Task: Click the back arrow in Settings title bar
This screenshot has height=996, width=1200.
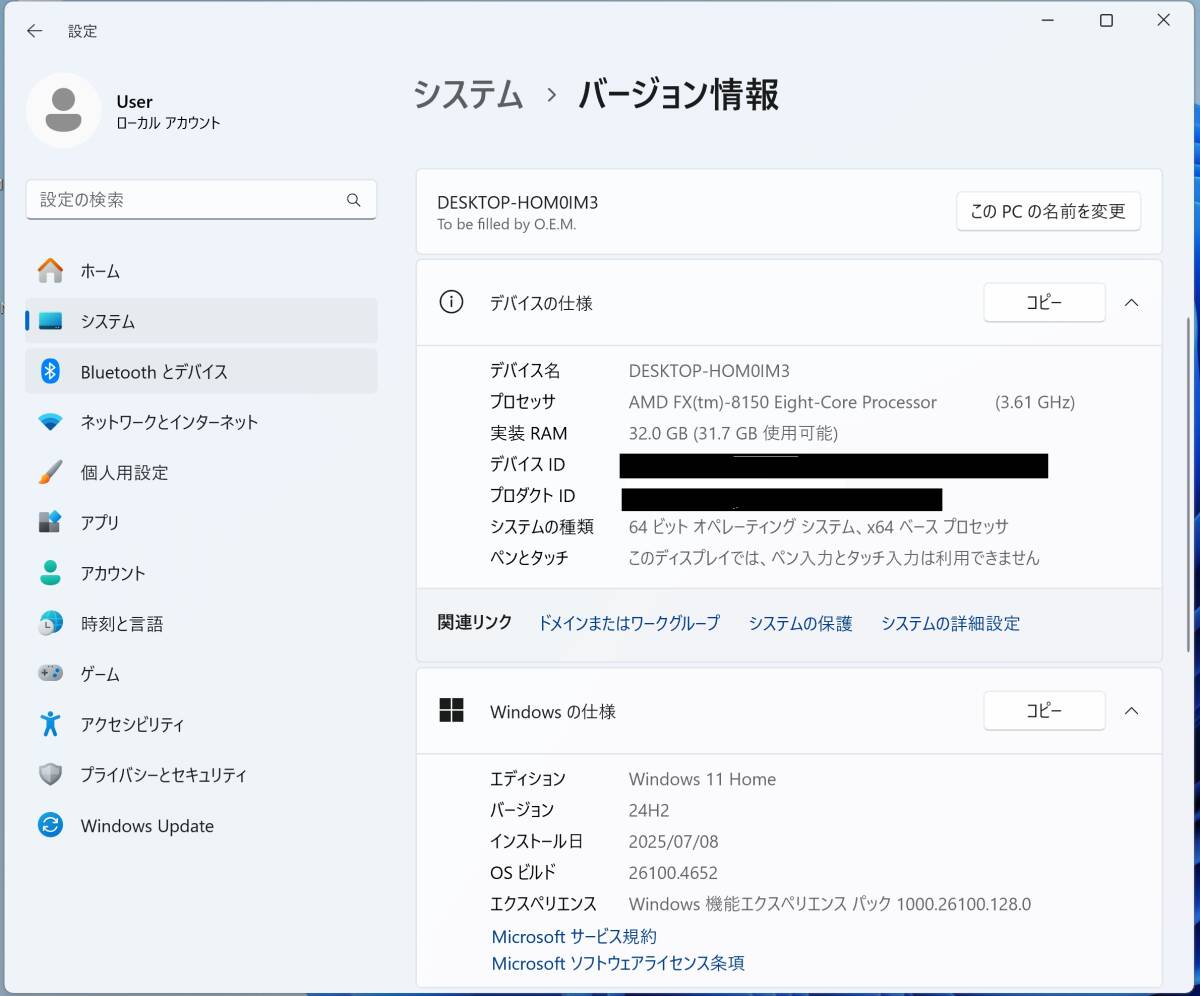Action: [x=35, y=31]
